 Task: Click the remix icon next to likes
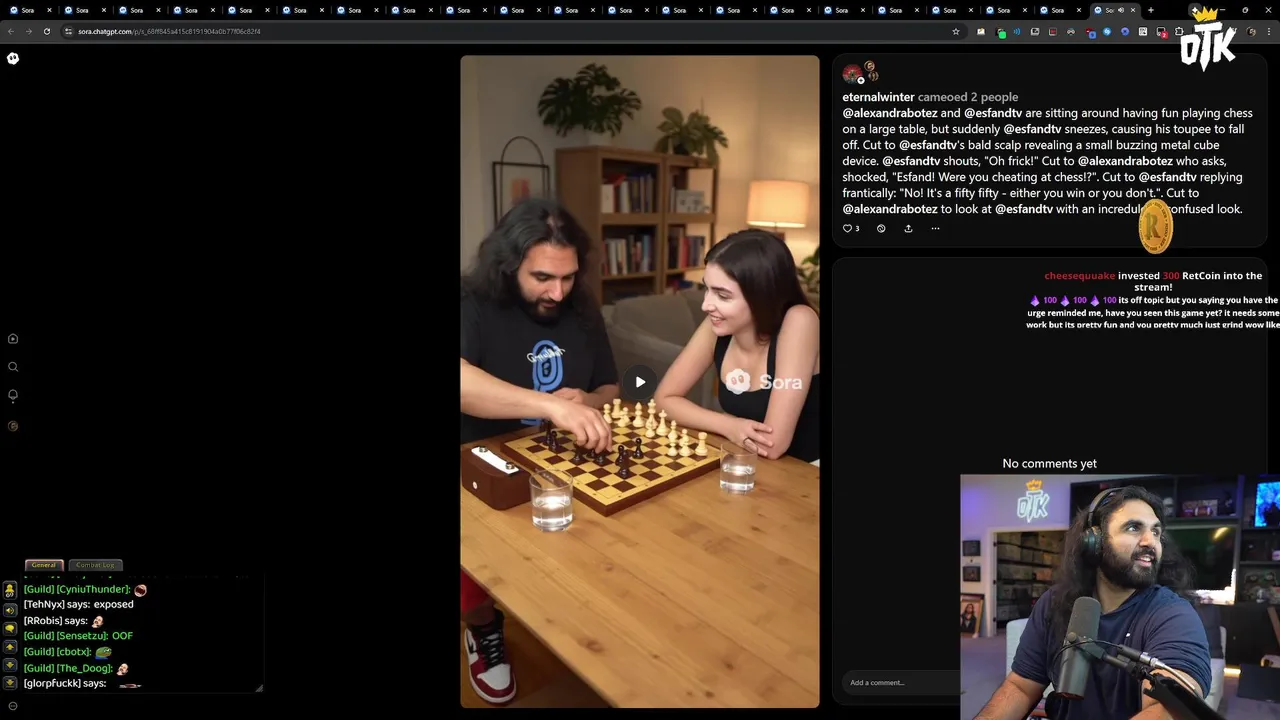pyautogui.click(x=881, y=228)
